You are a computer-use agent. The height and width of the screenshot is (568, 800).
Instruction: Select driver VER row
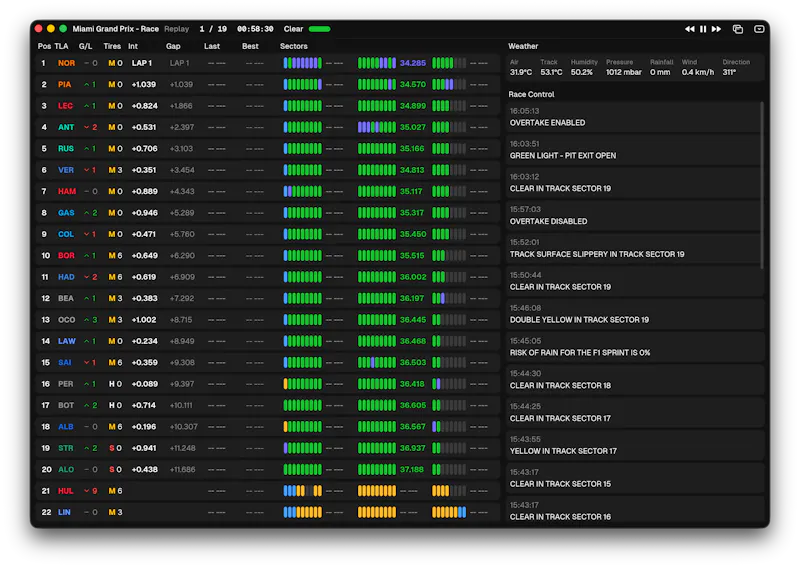click(x=267, y=170)
